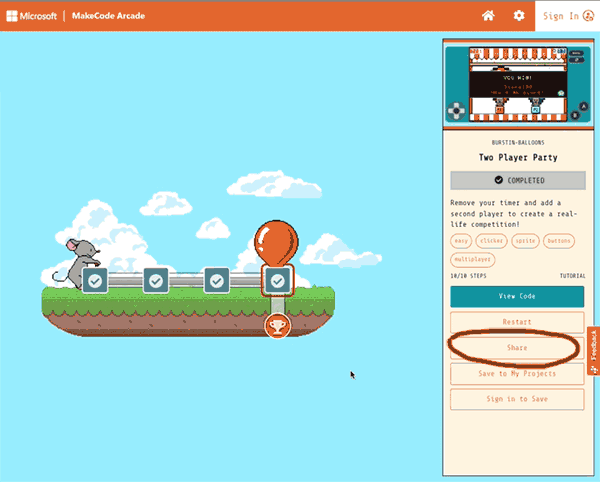Click the Share button
The width and height of the screenshot is (600, 482).
coord(517,348)
